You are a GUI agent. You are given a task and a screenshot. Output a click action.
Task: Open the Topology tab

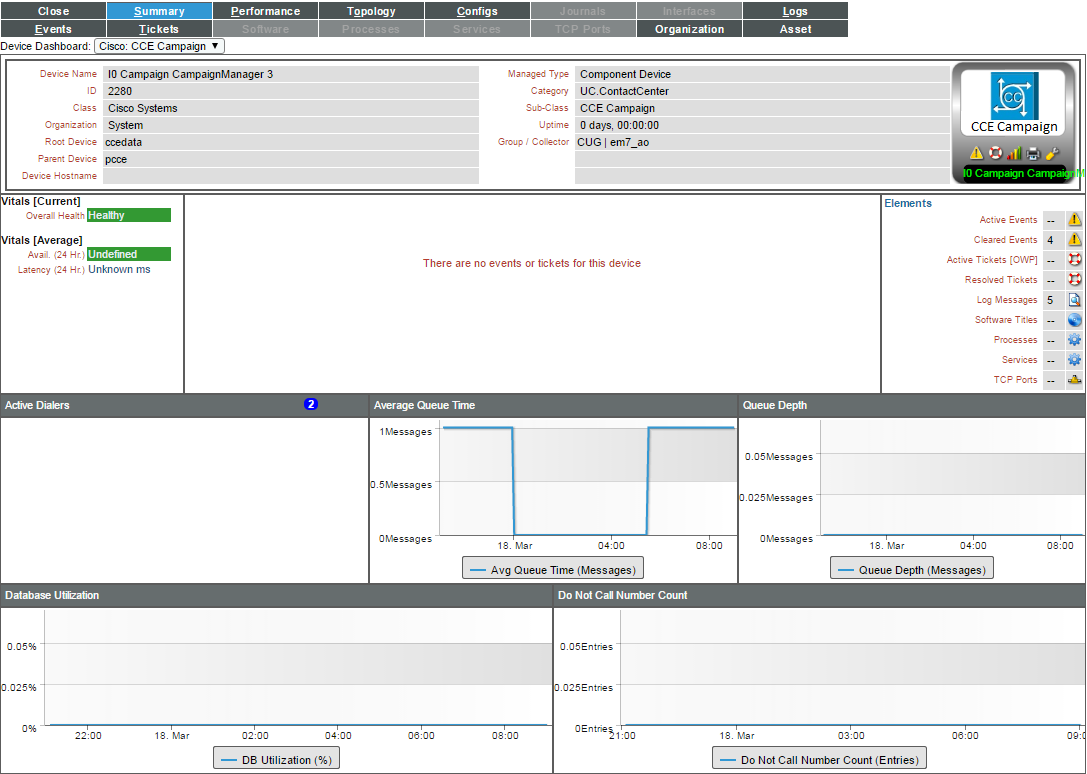[372, 11]
